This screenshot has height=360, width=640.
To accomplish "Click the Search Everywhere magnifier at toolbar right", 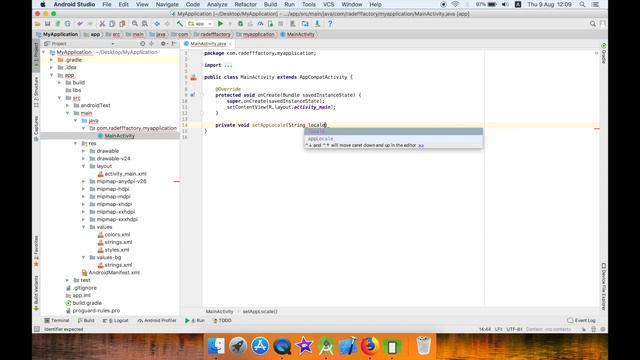I will coord(593,24).
